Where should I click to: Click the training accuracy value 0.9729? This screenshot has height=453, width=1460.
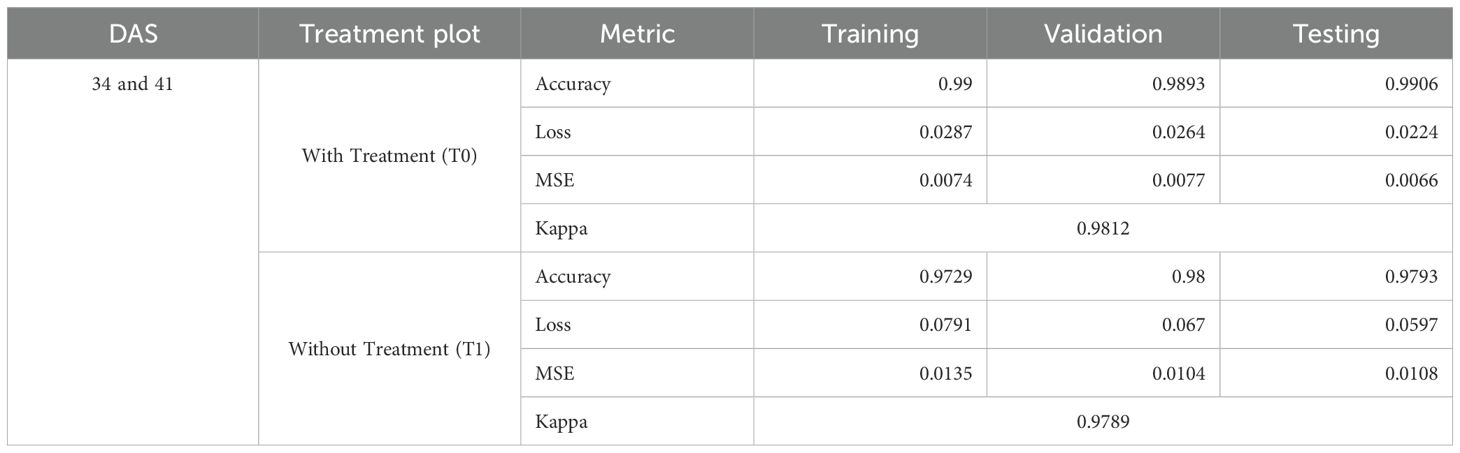944,276
